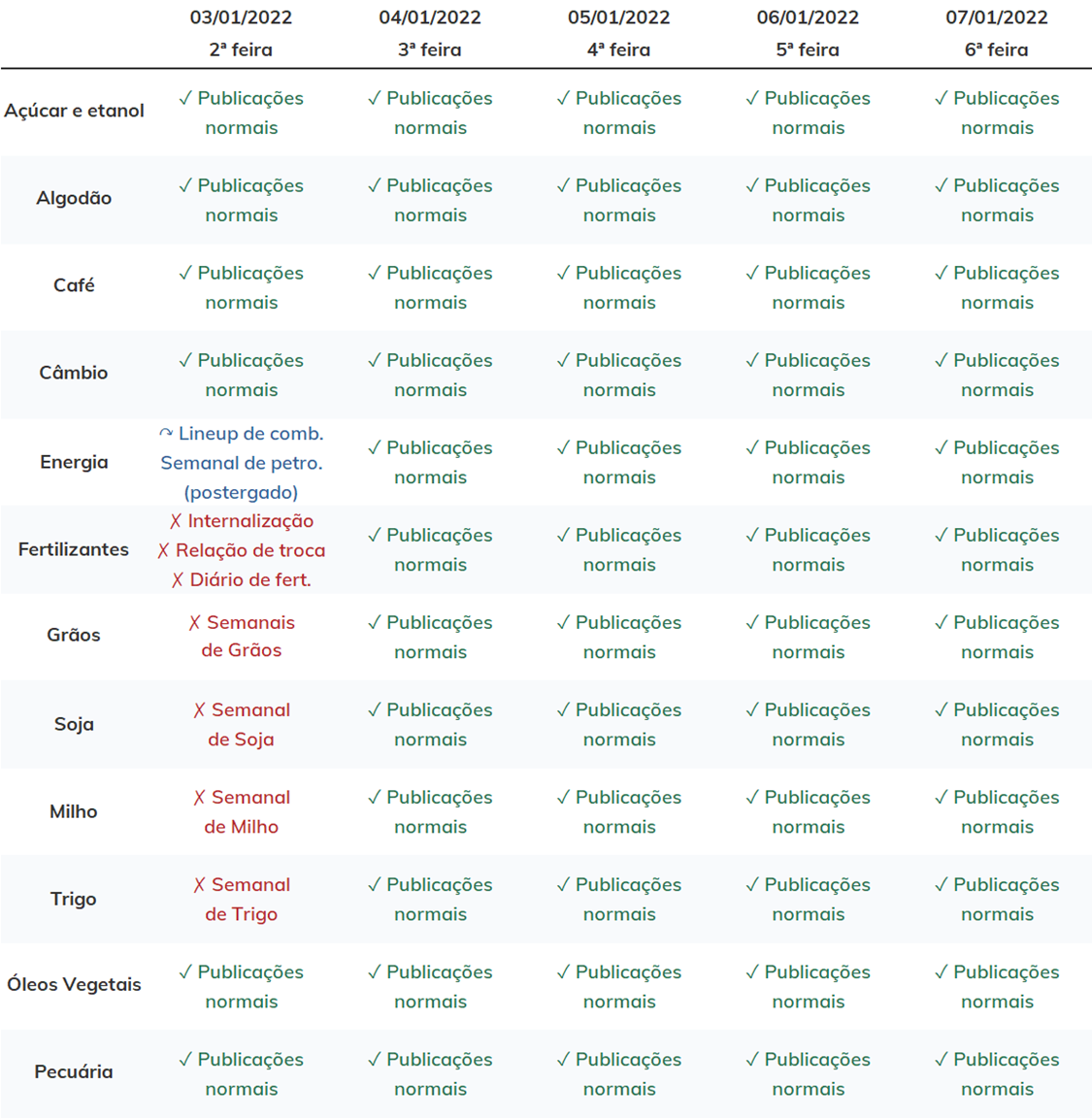Click Óleos Vegetais cell for 2ª feira
Screen dimensions: 1092x1118
tap(241, 987)
